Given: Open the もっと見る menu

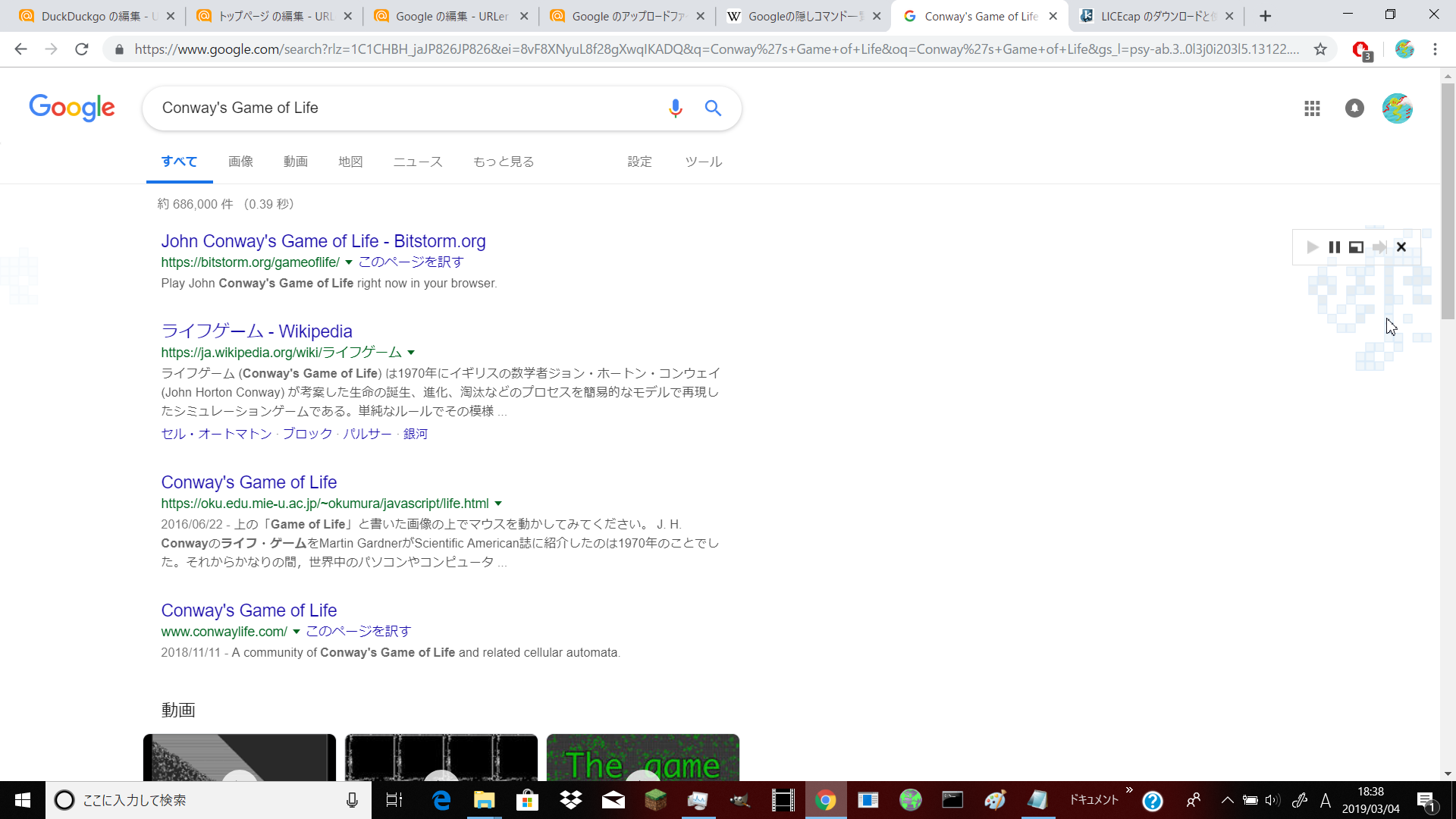Looking at the screenshot, I should point(504,162).
